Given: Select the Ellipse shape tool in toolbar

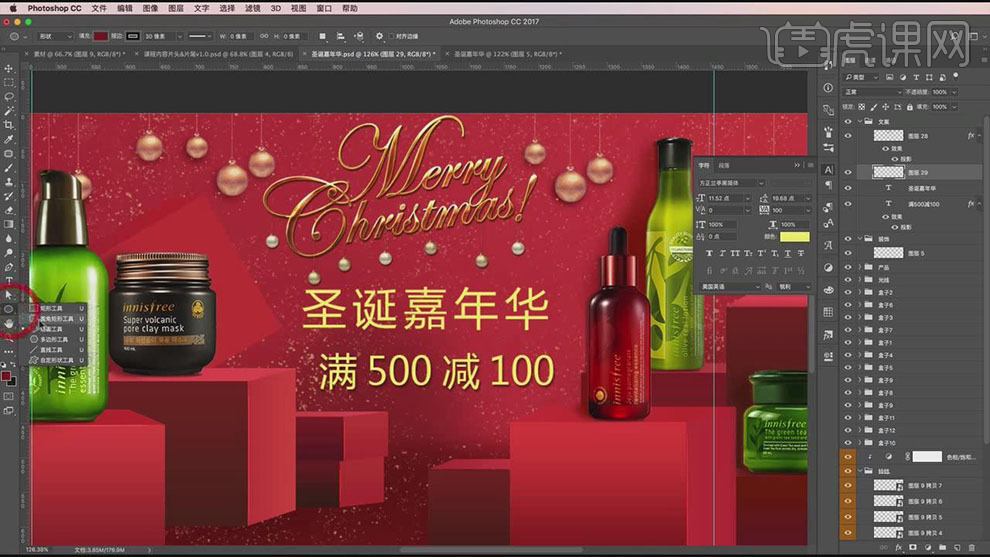Looking at the screenshot, I should tap(9, 309).
